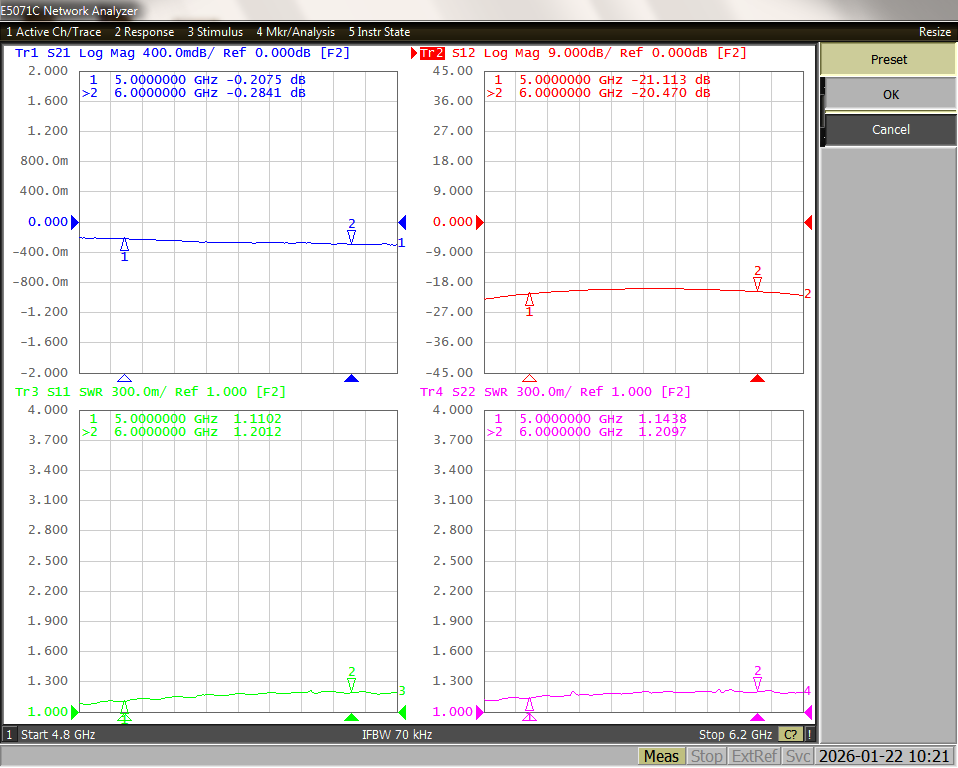958x768 pixels.
Task: Click the E5071C Network Analyzer title
Action: point(69,10)
